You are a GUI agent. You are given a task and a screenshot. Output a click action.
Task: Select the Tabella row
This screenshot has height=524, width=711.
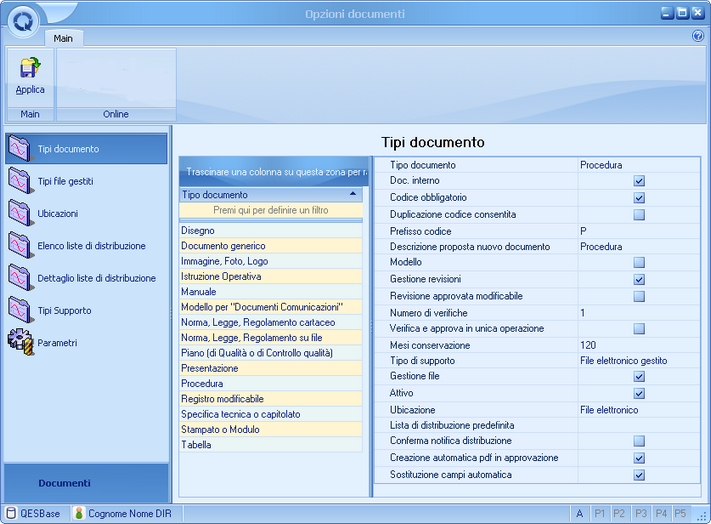(271, 445)
